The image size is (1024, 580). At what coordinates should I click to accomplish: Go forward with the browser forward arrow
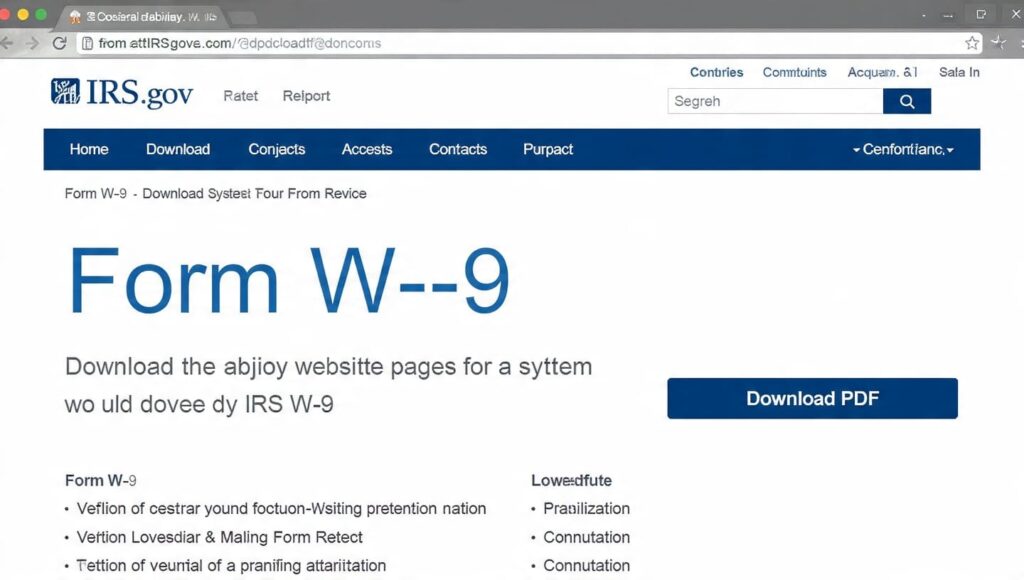coord(32,43)
